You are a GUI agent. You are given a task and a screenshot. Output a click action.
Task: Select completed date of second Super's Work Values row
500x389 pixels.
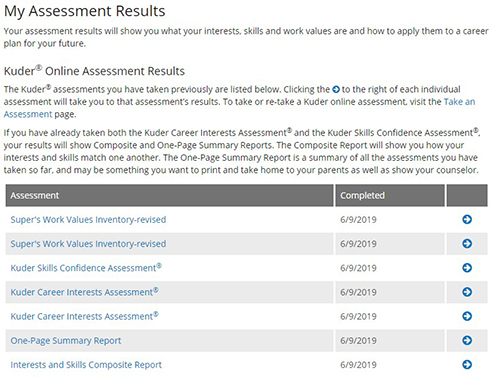[358, 244]
